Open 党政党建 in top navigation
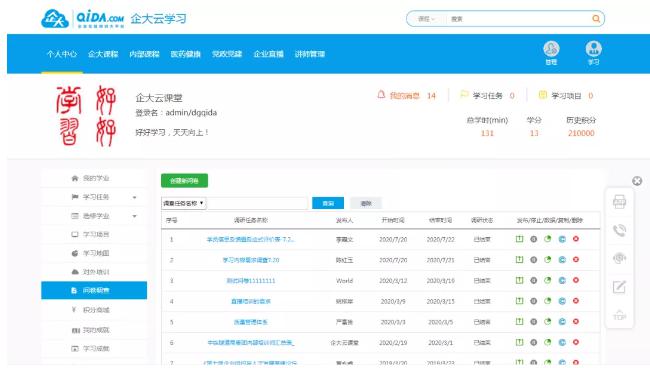Screen dimensions: 650x368 pyautogui.click(x=227, y=54)
